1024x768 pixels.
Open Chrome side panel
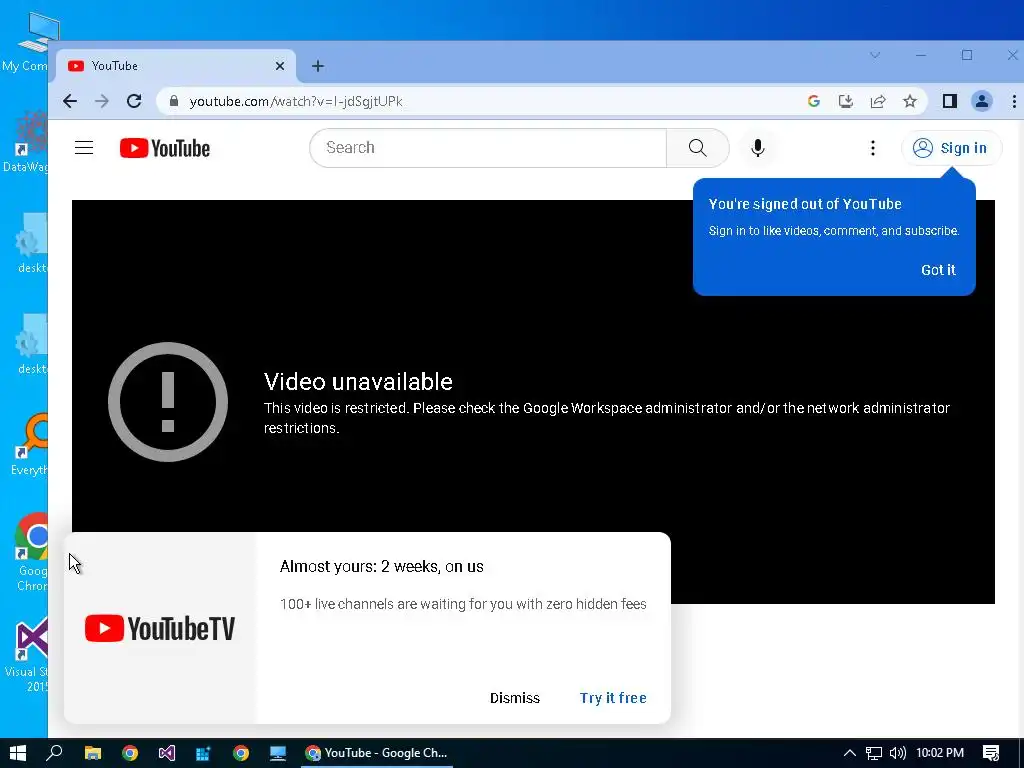(x=950, y=101)
